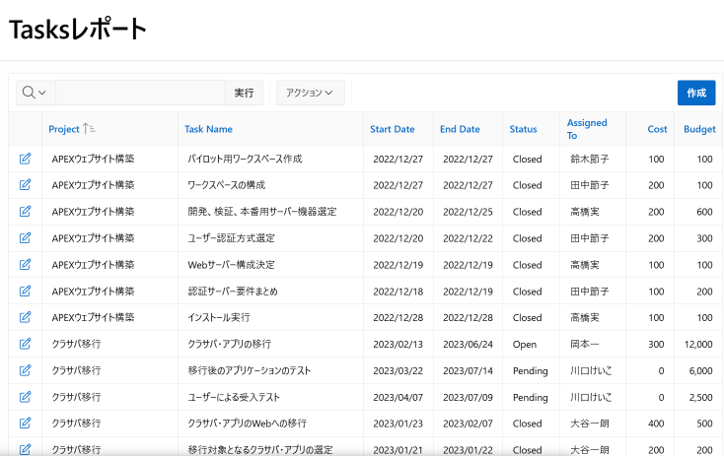Click start date 2023/01/23
This screenshot has width=724, height=456.
coord(398,424)
